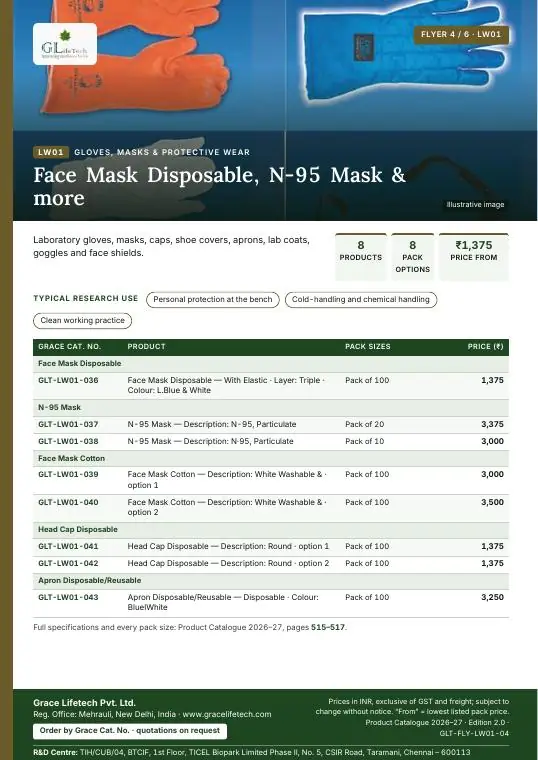
Task: Click the 'Head Cap Disposable' group row
Action: [x=271, y=530]
